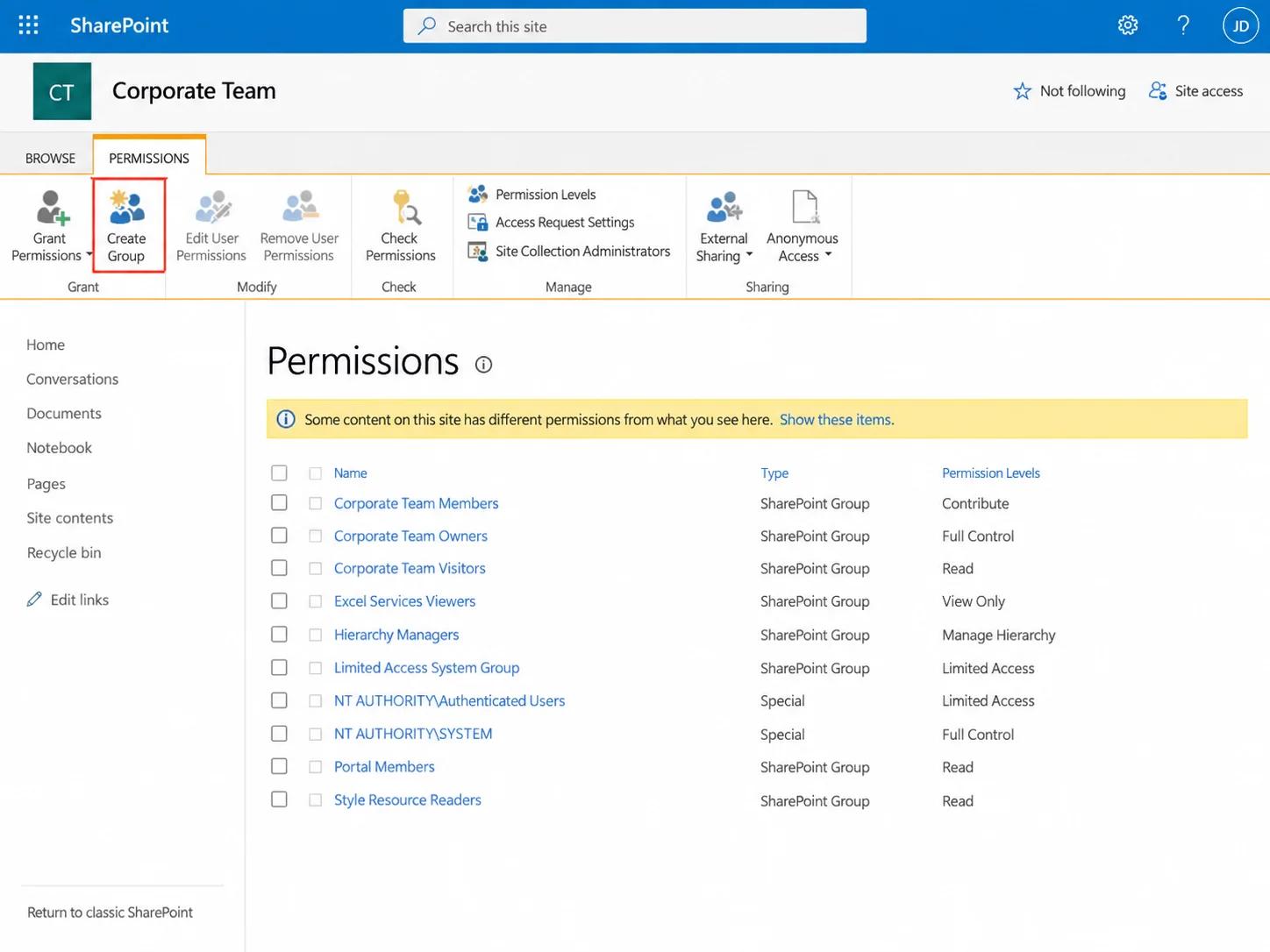Click the Site Collection Administrators icon
1270x952 pixels.
tap(478, 252)
